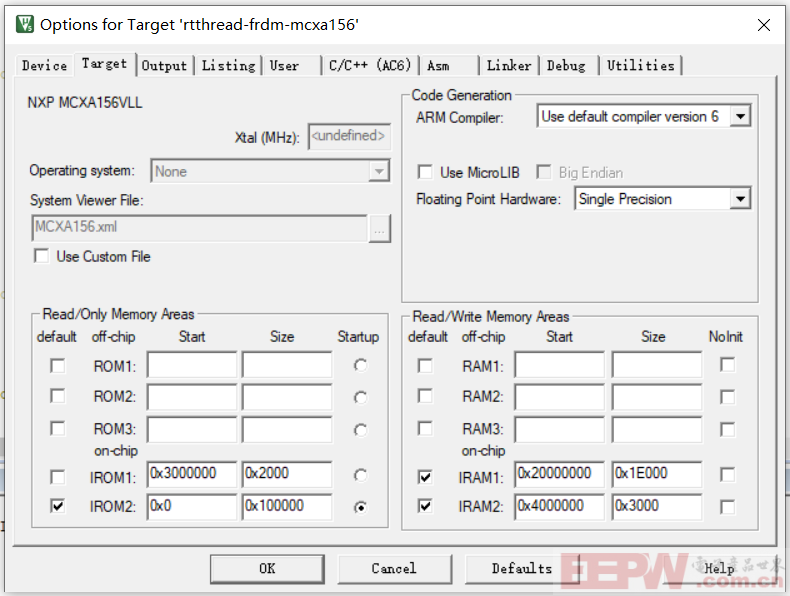The height and width of the screenshot is (596, 790).
Task: Open the Output tab
Action: pos(164,65)
